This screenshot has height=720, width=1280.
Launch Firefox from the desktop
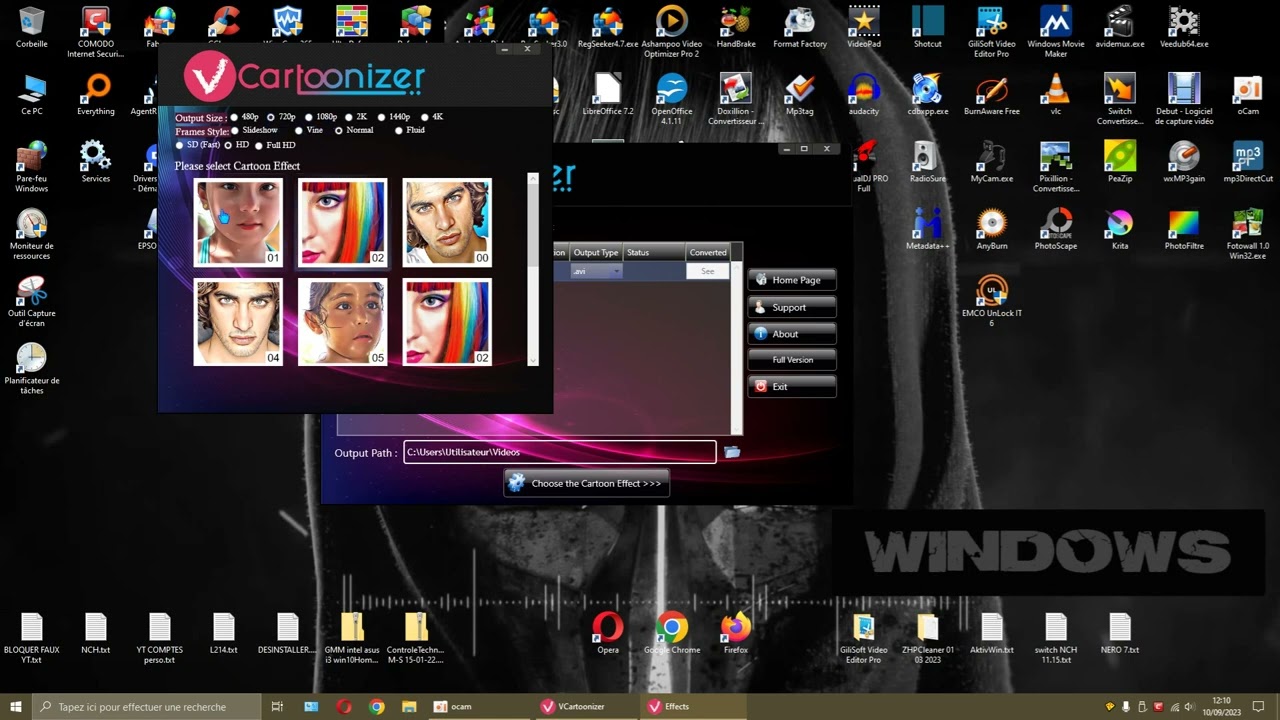736,633
